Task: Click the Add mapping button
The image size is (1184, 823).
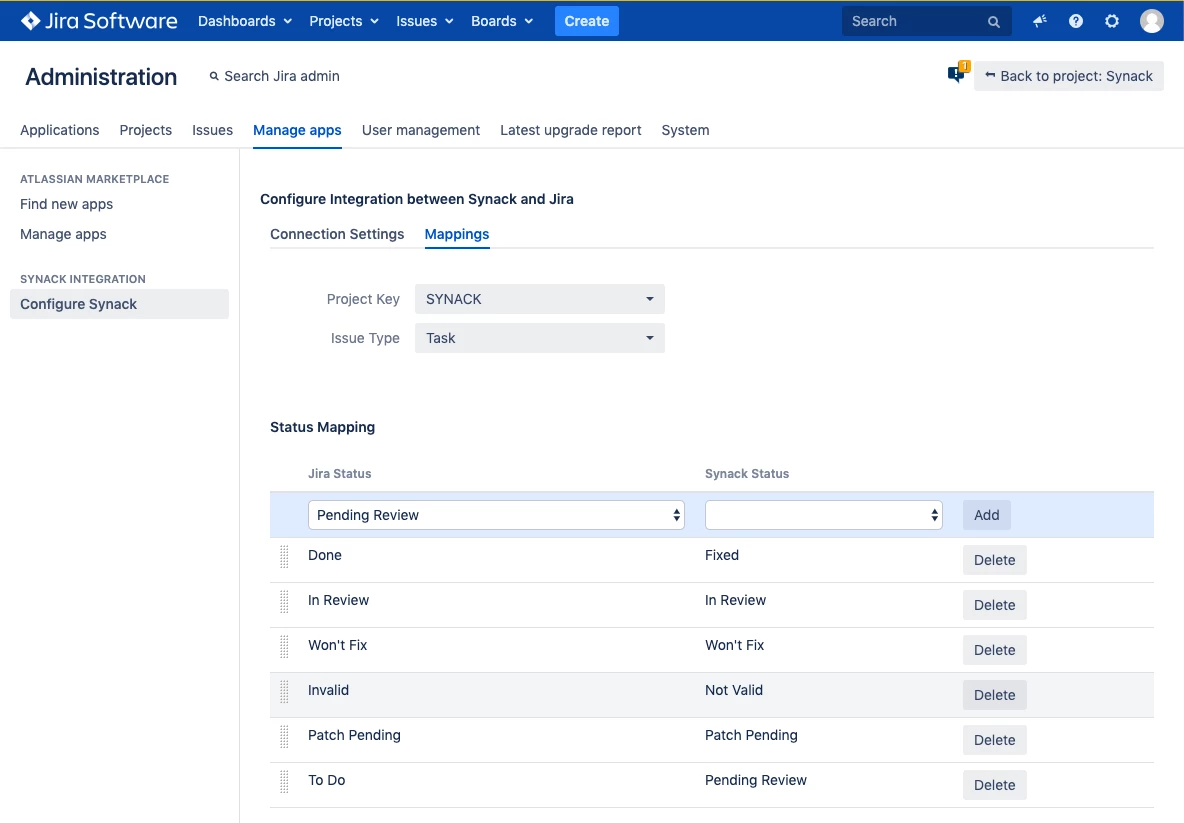Action: (986, 514)
